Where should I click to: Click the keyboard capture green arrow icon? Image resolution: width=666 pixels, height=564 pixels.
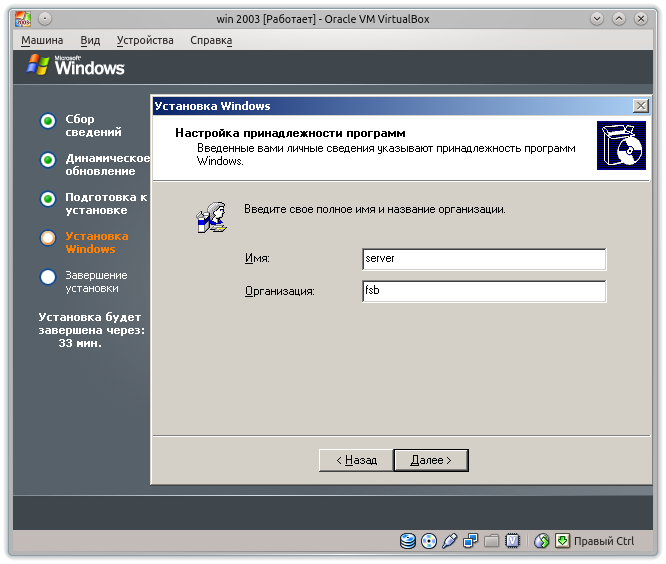(562, 541)
